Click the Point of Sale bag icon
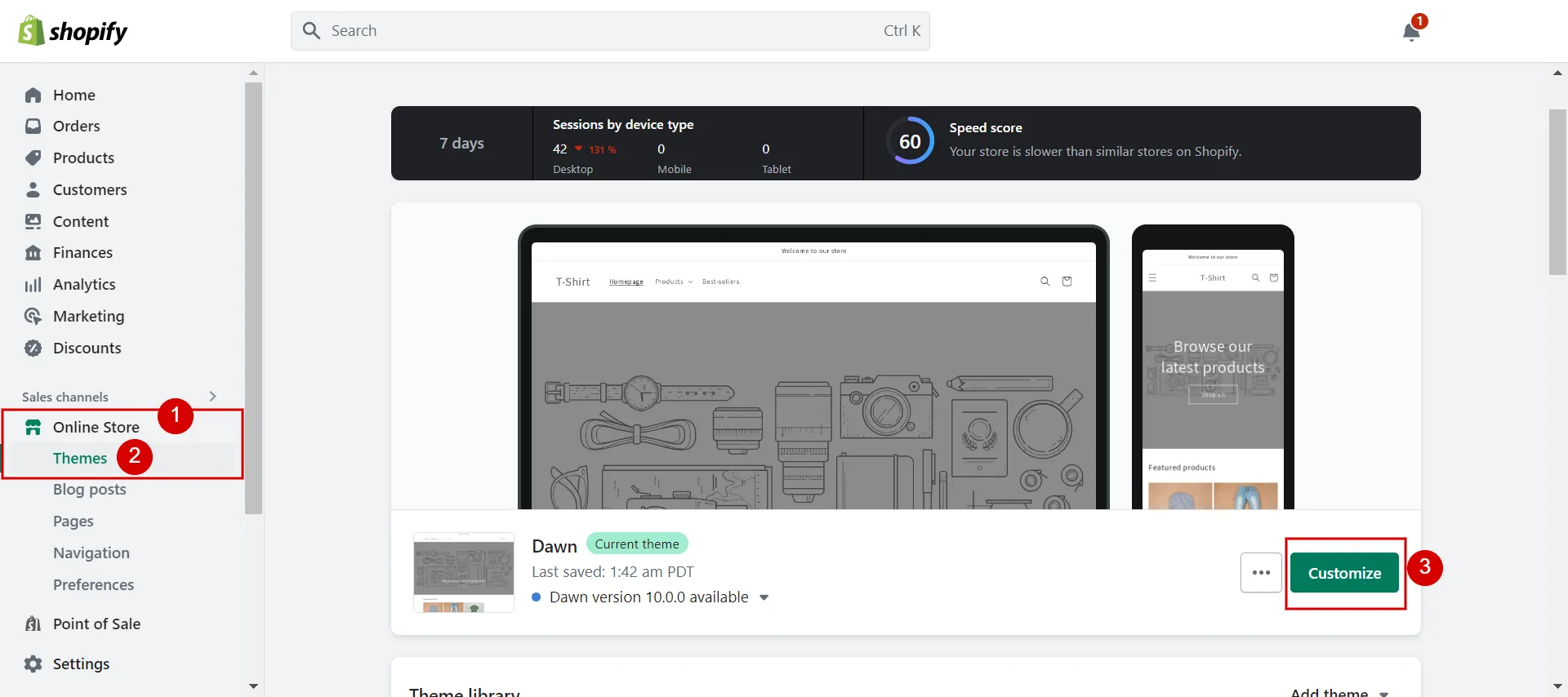This screenshot has width=1568, height=697. tap(33, 624)
